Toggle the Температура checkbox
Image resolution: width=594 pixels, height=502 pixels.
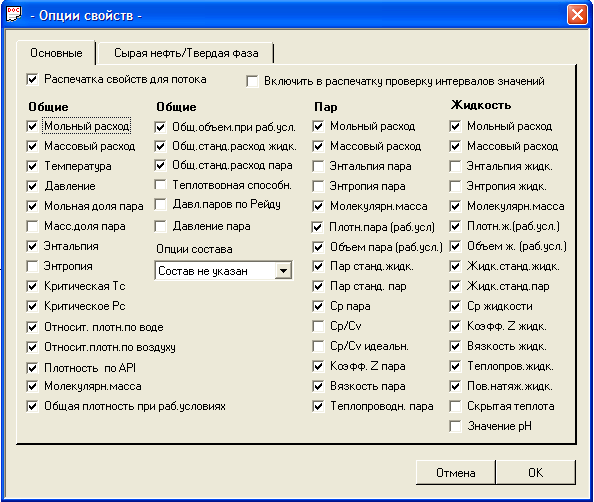(x=33, y=166)
